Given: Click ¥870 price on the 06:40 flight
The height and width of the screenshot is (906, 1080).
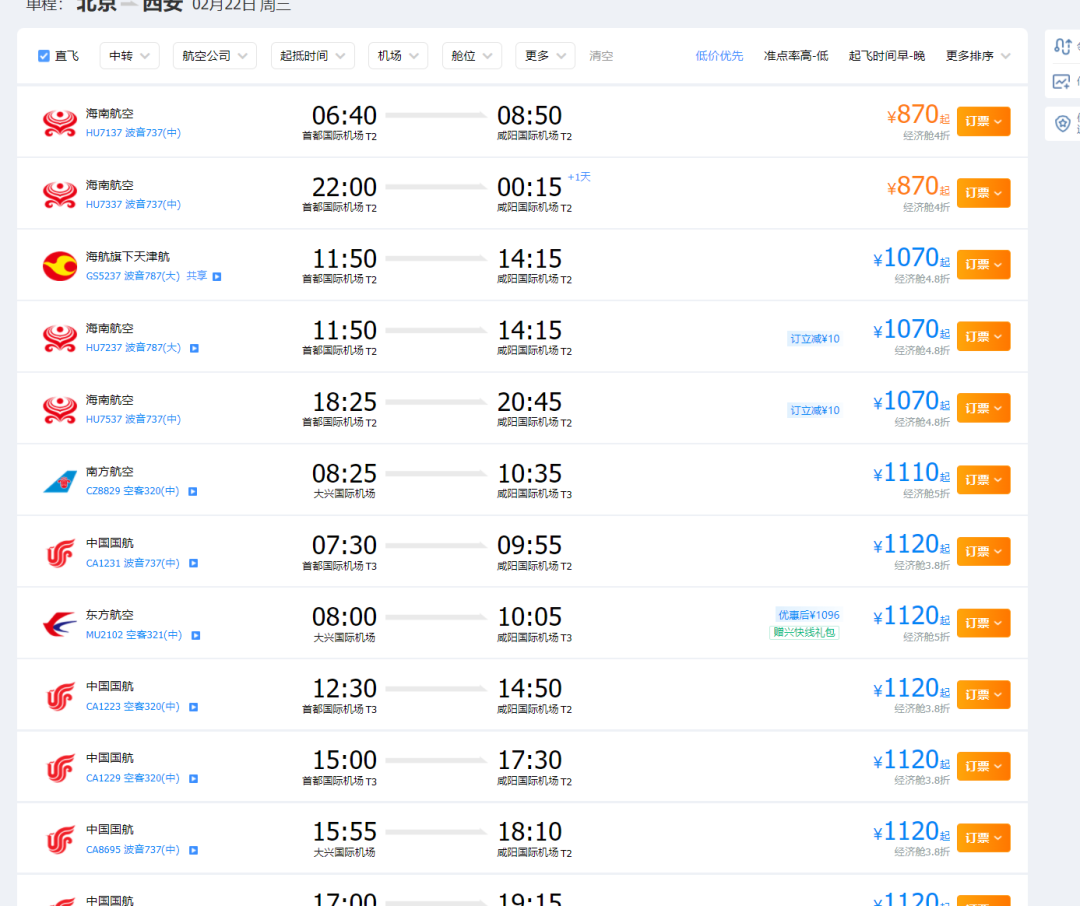Looking at the screenshot, I should pos(918,115).
